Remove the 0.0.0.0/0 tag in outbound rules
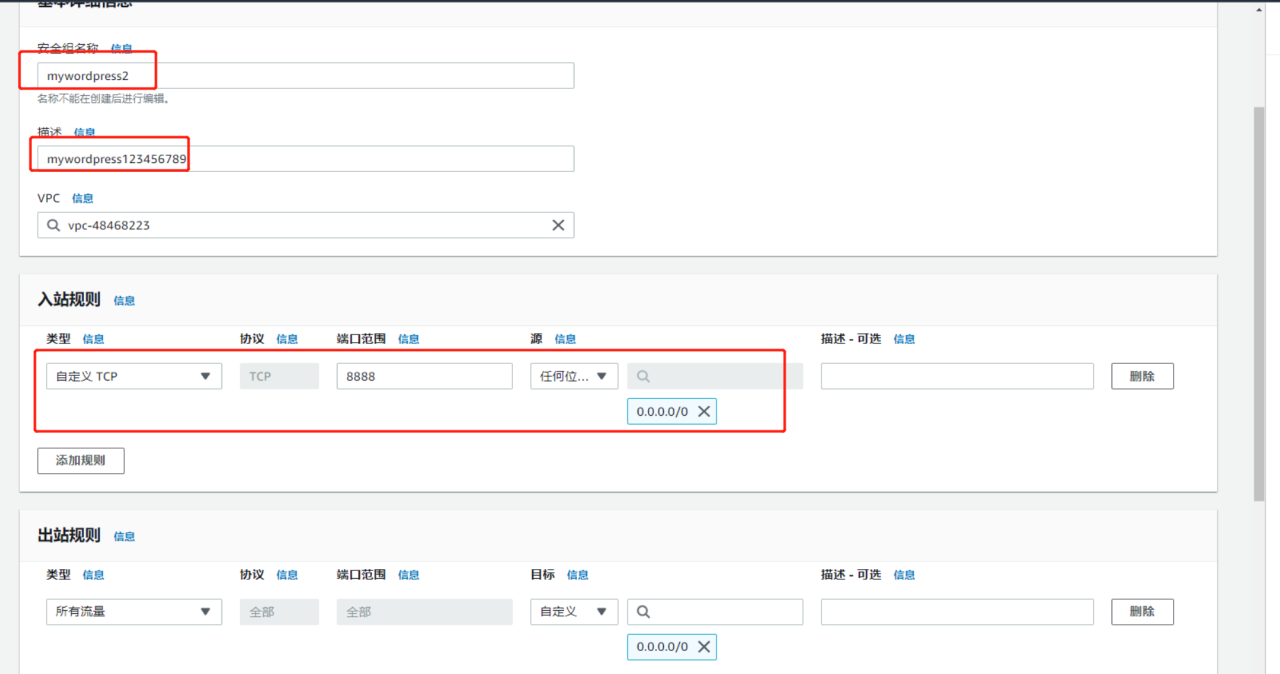The image size is (1280, 674). [x=703, y=647]
